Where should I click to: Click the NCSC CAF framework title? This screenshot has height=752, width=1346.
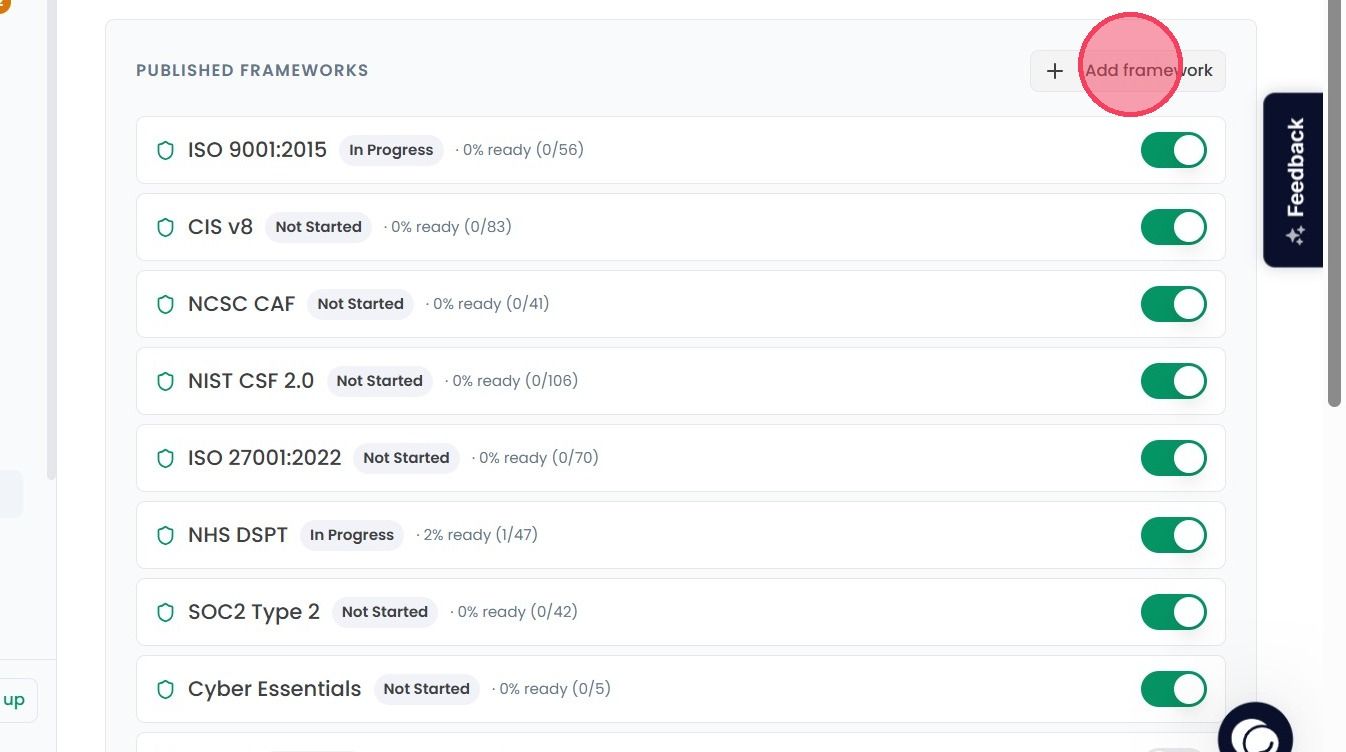coord(241,304)
